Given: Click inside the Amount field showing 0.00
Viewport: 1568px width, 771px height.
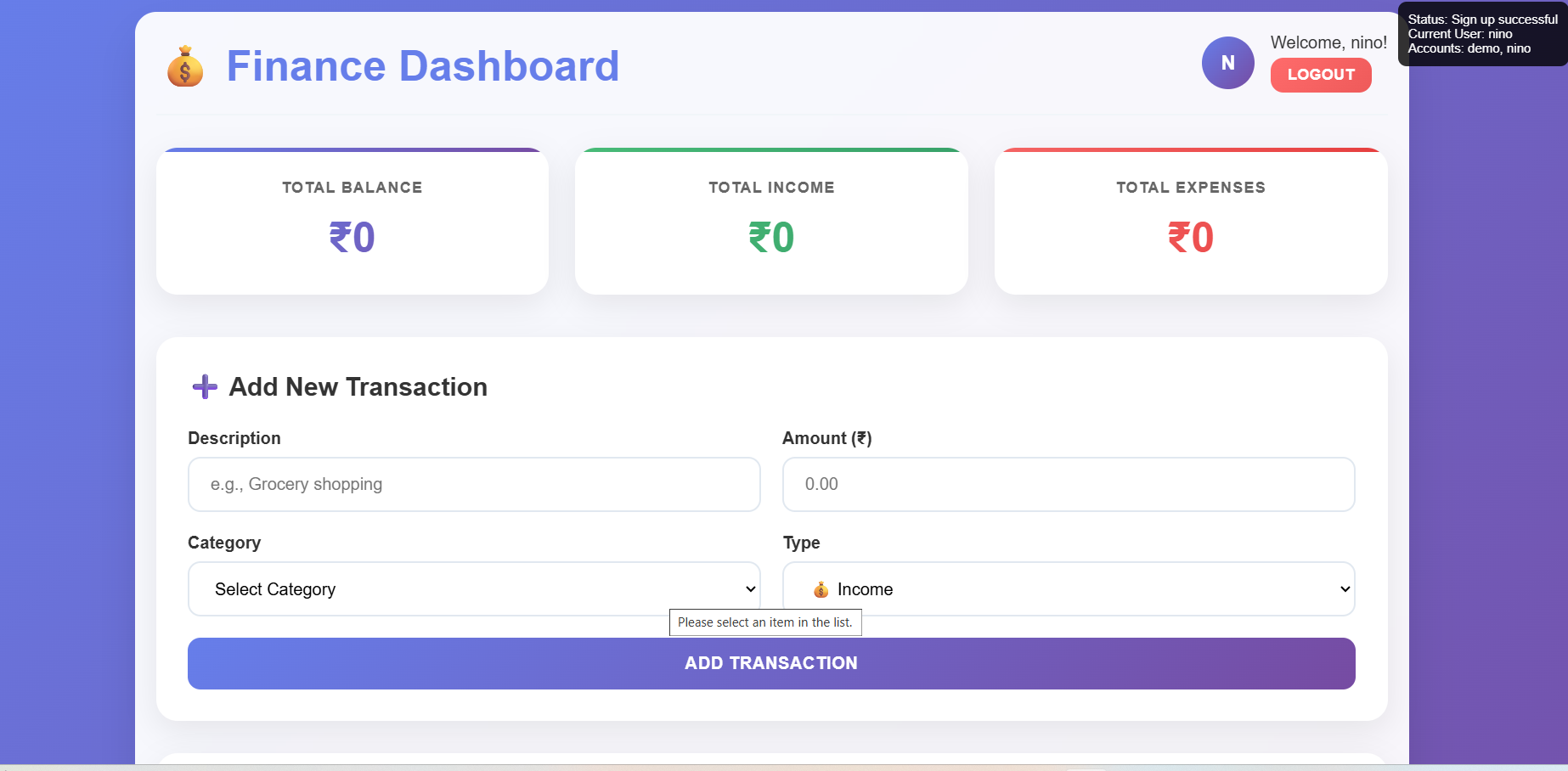Looking at the screenshot, I should point(1069,484).
